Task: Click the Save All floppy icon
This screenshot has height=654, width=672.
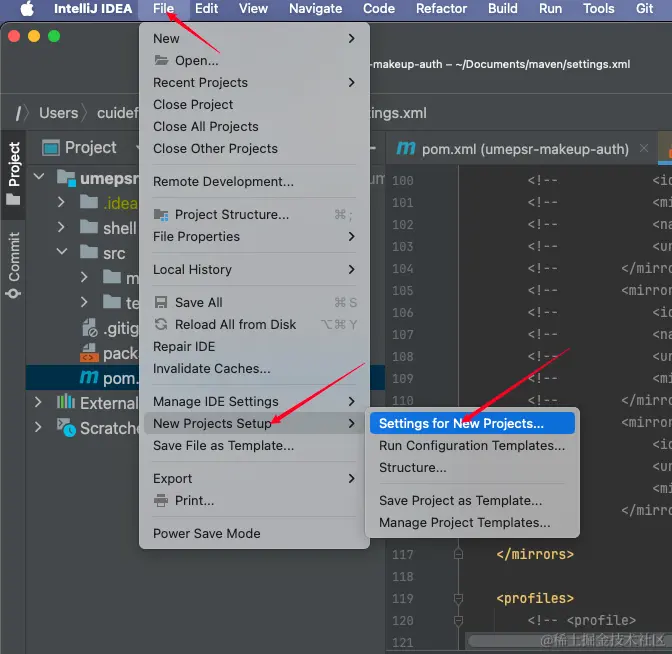Action: (x=161, y=303)
